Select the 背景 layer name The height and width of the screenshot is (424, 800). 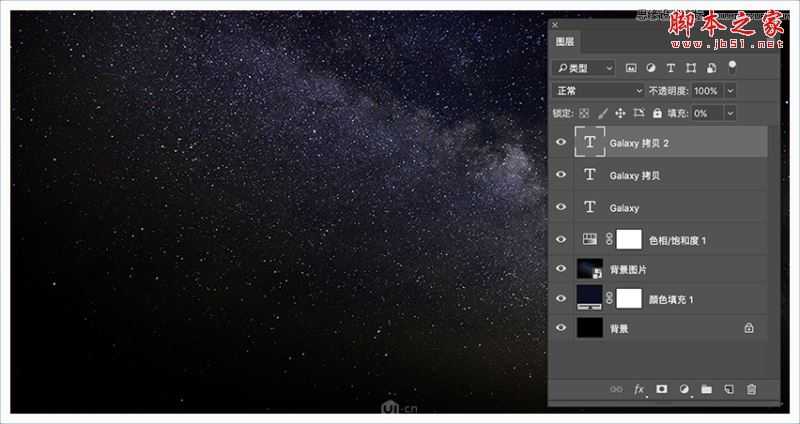click(619, 329)
